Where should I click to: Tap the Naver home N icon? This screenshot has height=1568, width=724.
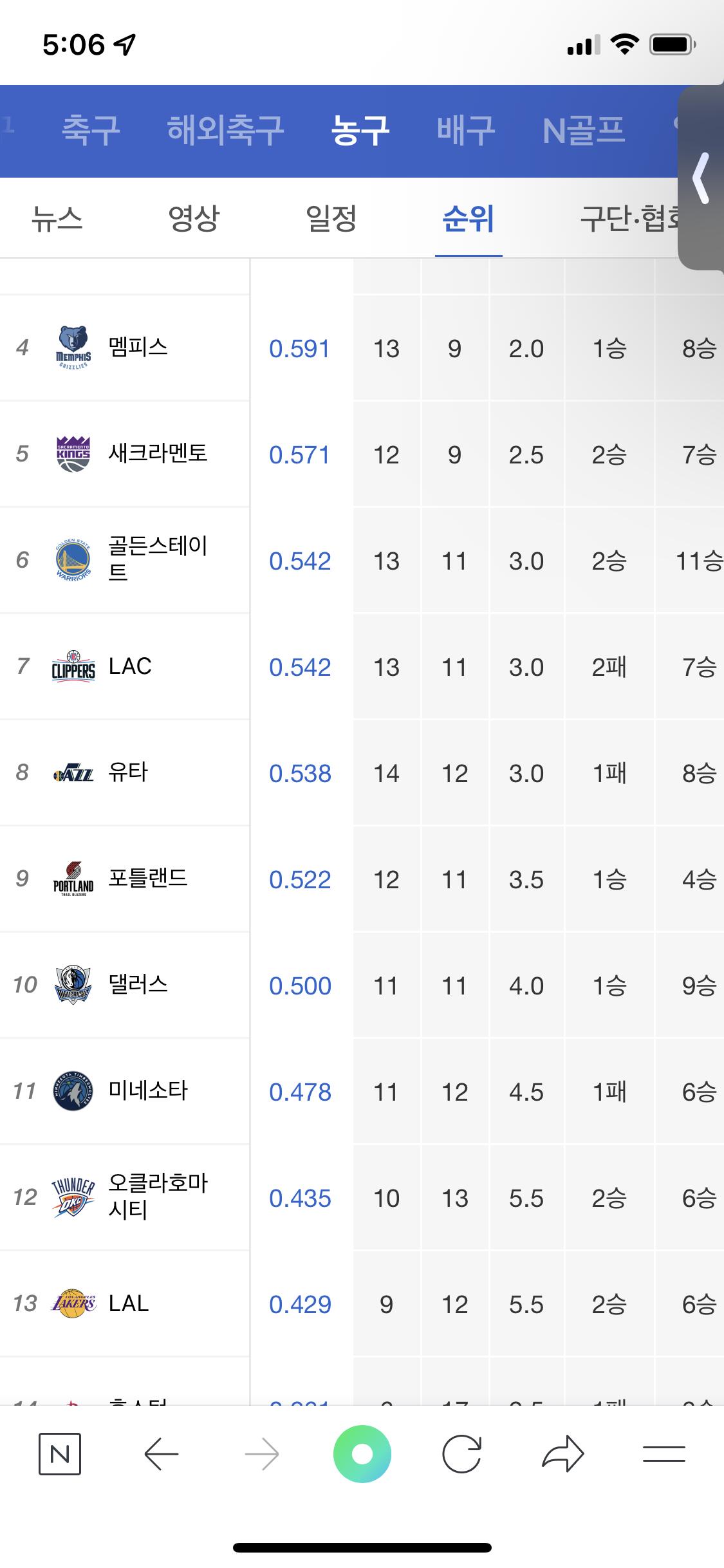click(x=59, y=1454)
